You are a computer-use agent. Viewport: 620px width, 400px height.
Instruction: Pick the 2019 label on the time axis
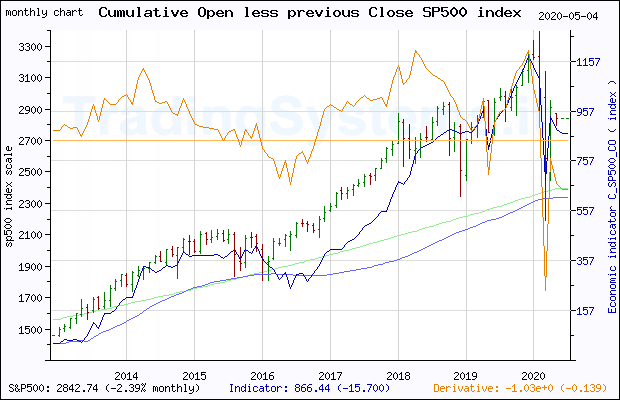pos(466,375)
